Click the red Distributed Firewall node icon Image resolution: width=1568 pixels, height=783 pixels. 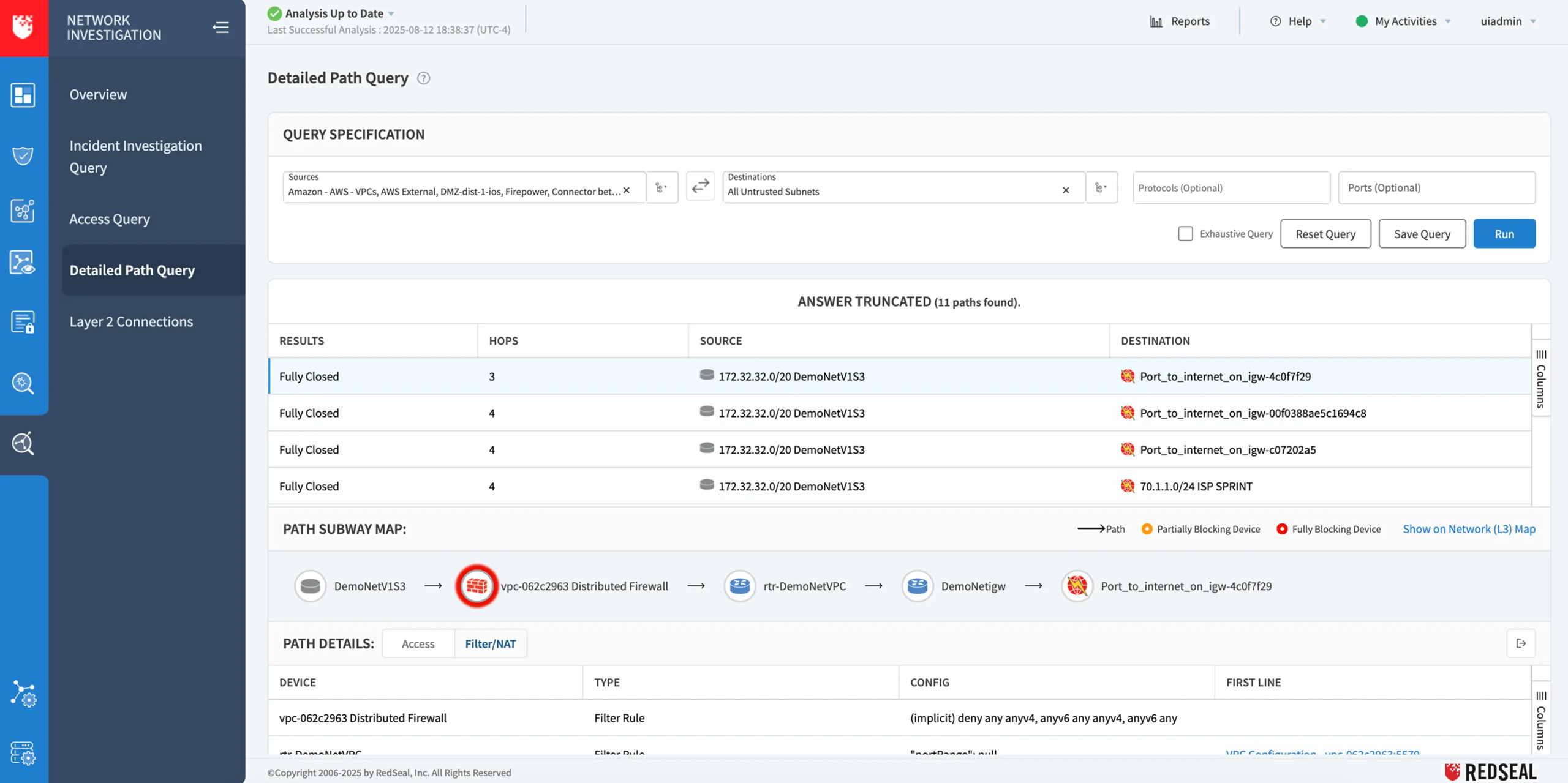click(x=477, y=586)
